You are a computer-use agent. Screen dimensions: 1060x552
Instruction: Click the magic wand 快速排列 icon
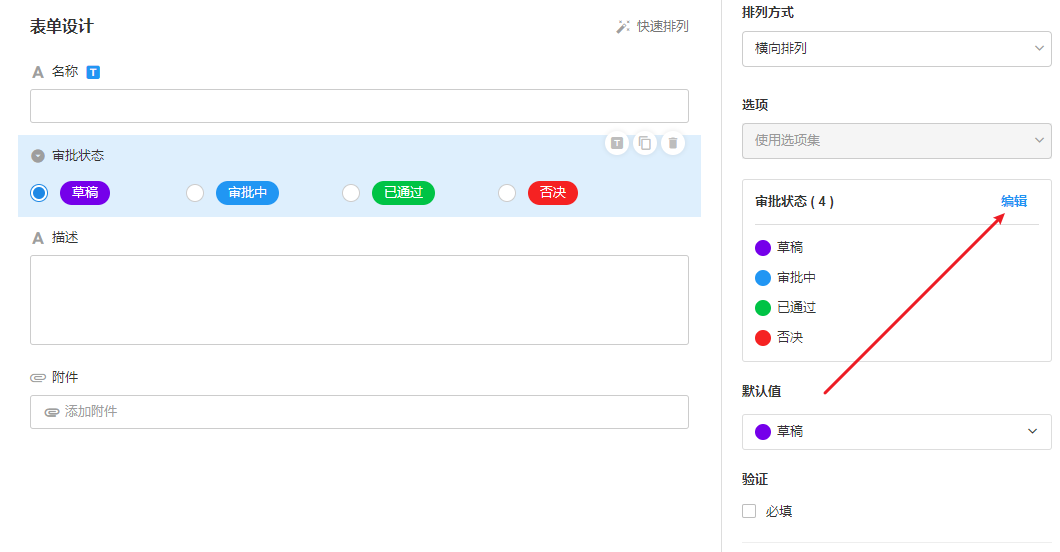[x=623, y=27]
